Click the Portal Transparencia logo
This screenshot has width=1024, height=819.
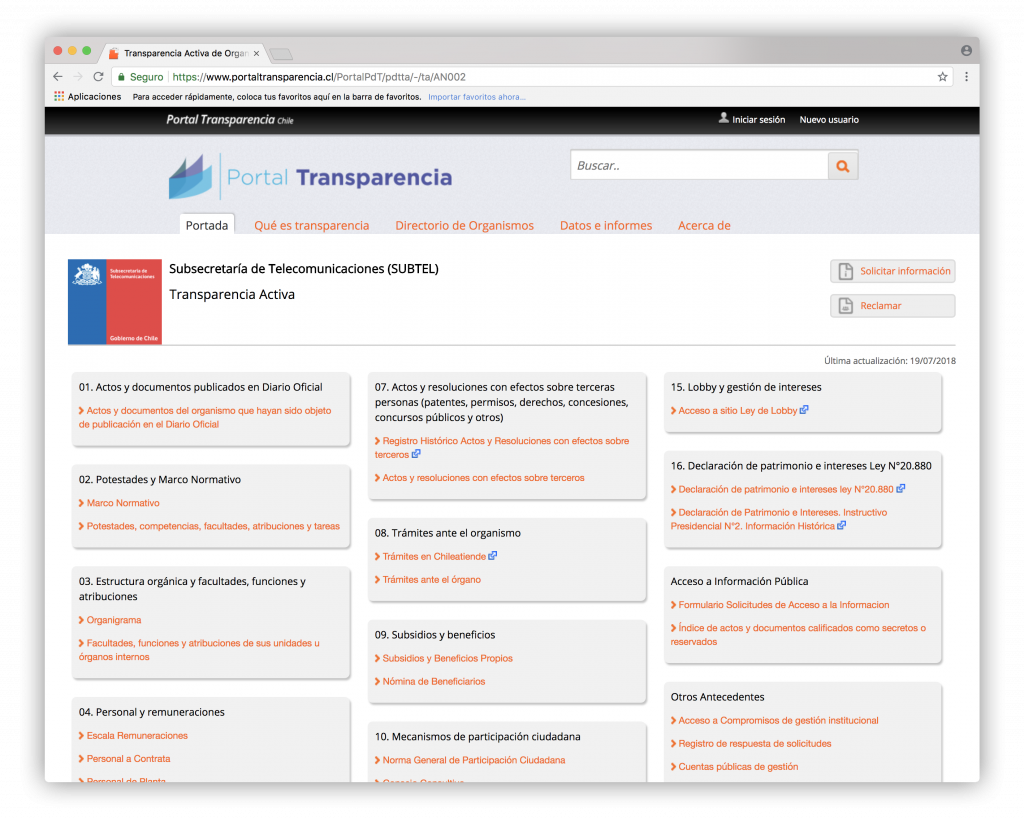[x=310, y=176]
